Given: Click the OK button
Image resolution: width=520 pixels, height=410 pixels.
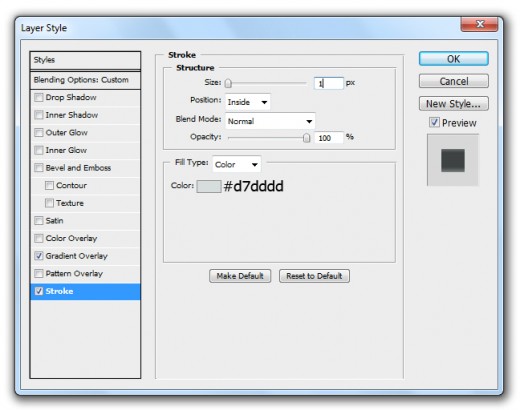Looking at the screenshot, I should pos(454,59).
